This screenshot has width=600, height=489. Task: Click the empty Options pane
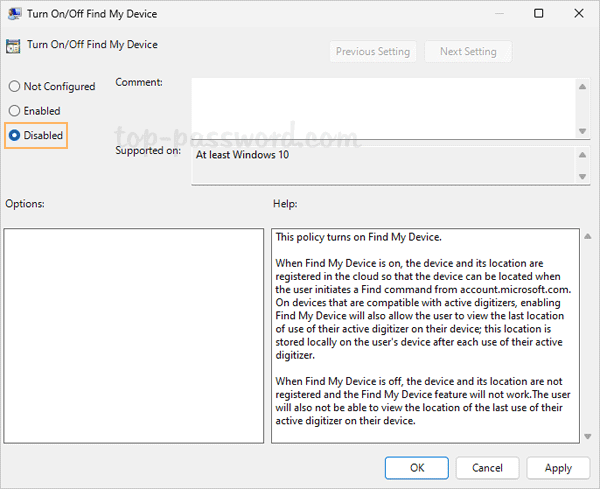pos(133,334)
